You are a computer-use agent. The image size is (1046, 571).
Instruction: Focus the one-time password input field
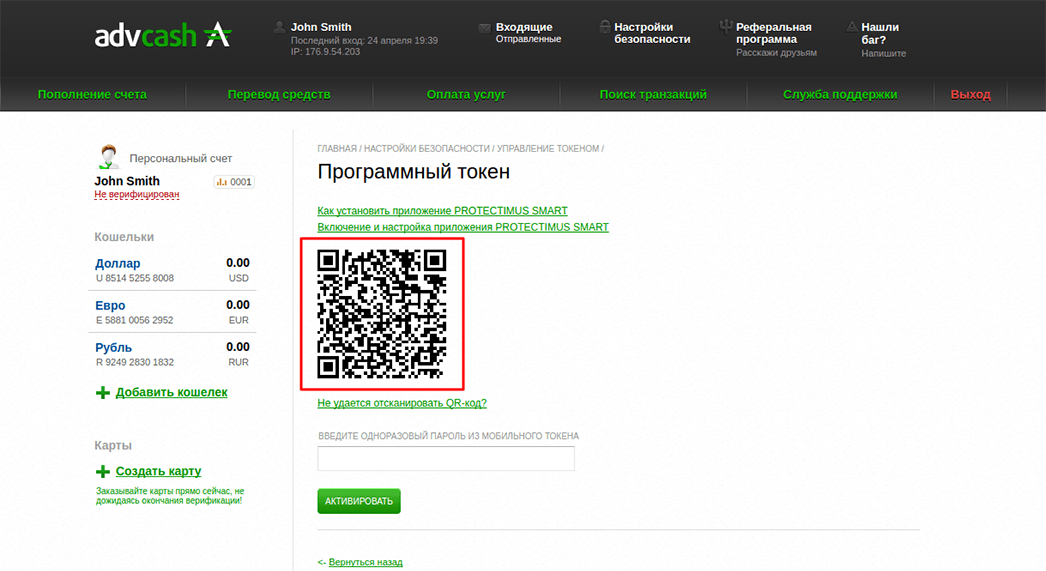coord(446,458)
